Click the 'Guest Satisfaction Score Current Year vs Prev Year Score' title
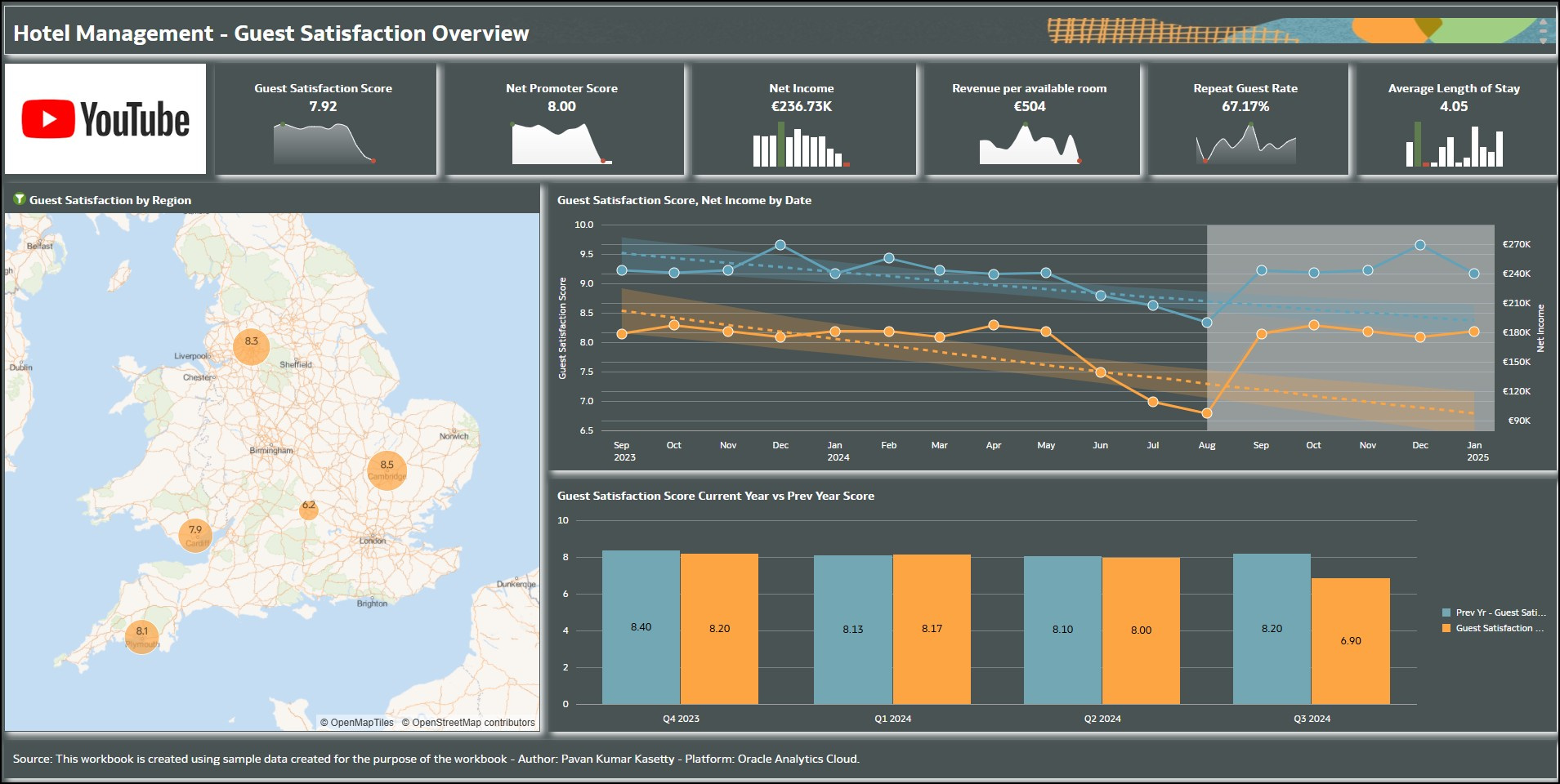Screen dimensions: 1560x784 [716, 496]
